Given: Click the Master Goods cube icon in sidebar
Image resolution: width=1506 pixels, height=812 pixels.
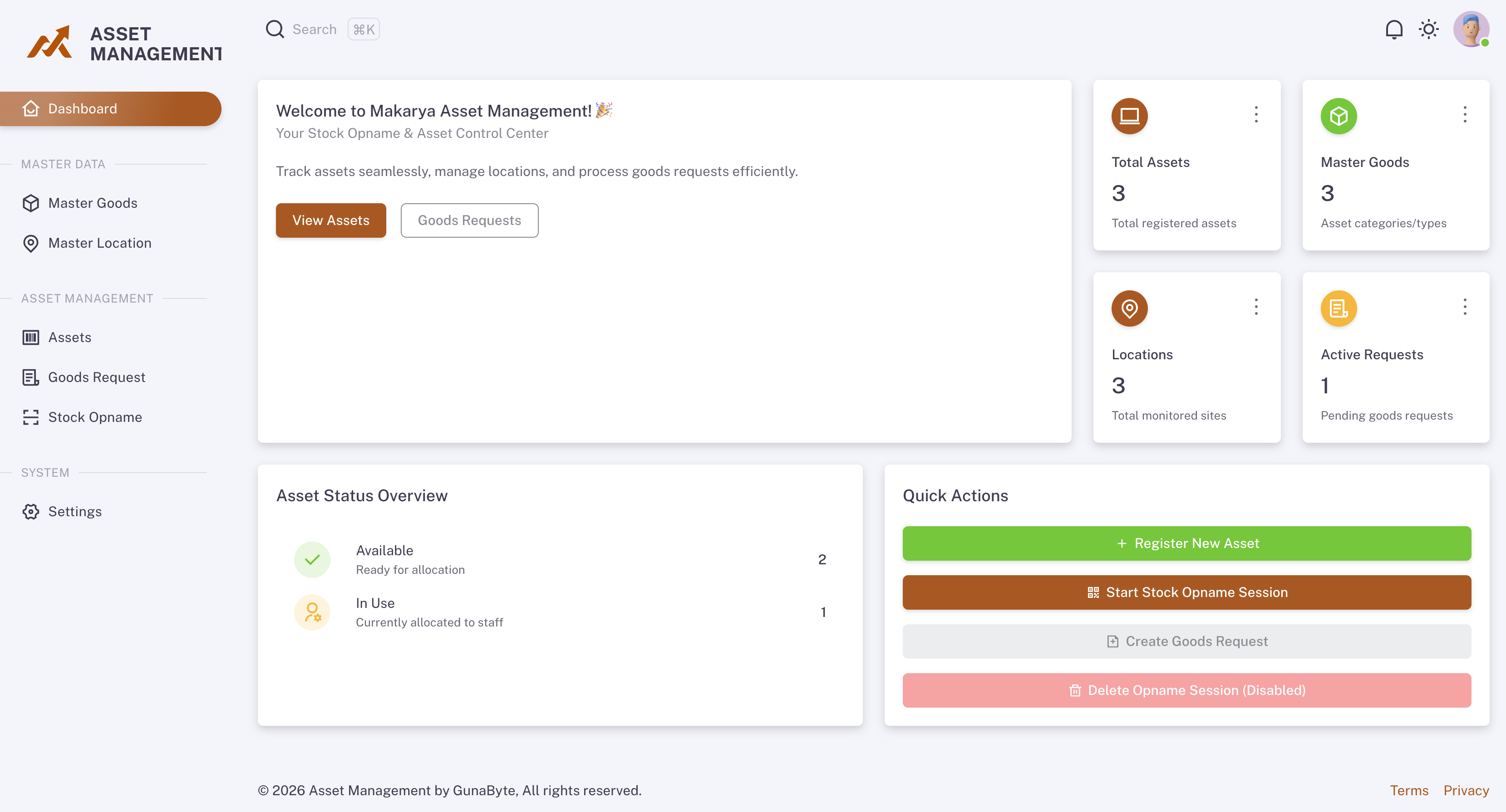Looking at the screenshot, I should (31, 203).
